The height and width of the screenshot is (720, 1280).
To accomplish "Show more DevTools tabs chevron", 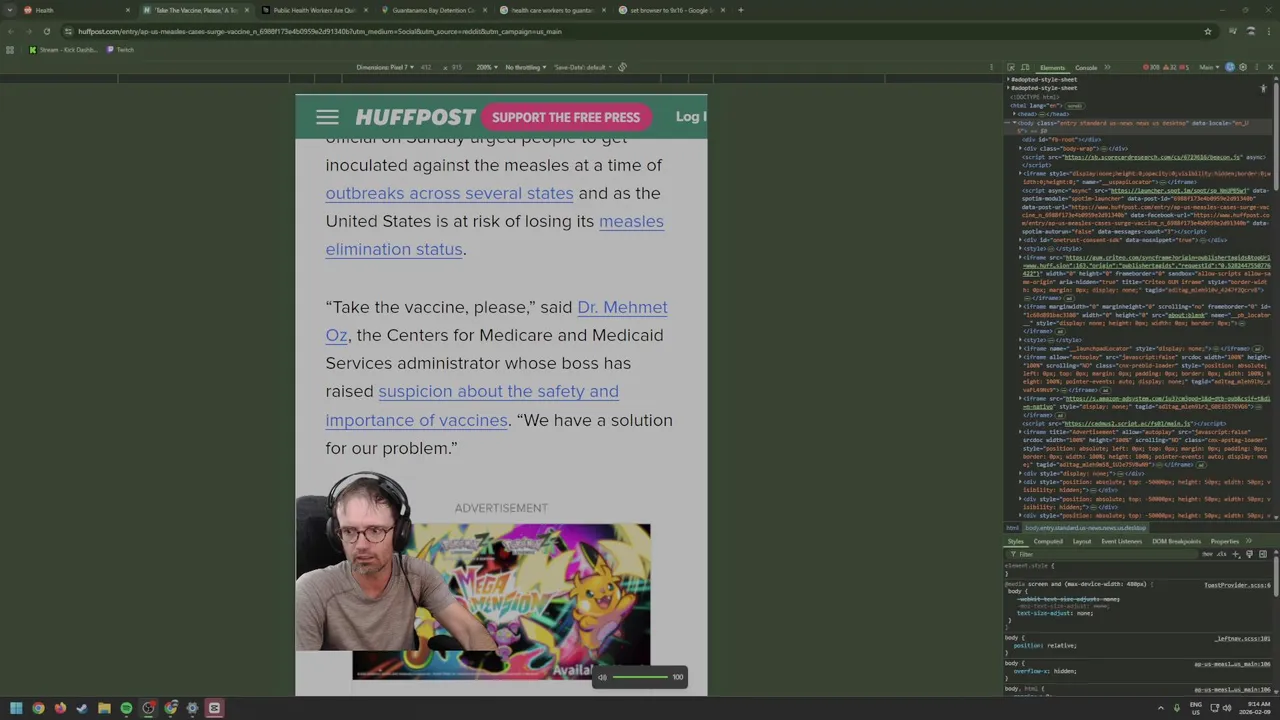I will pyautogui.click(x=1107, y=67).
